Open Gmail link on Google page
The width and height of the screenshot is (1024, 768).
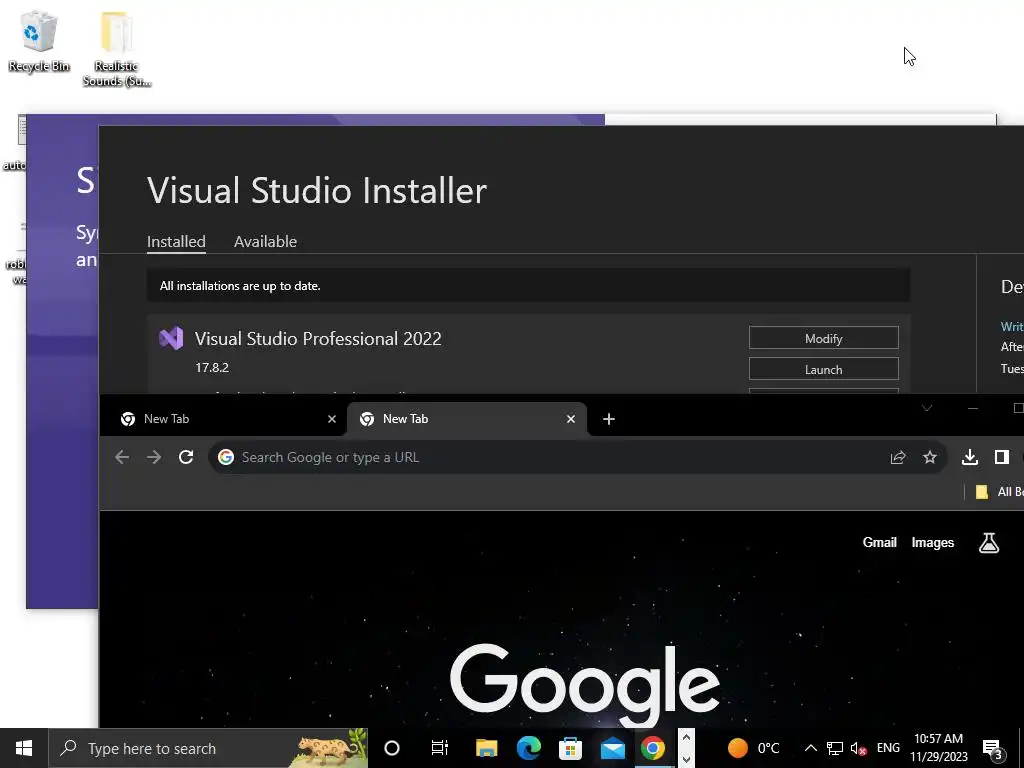coord(880,542)
